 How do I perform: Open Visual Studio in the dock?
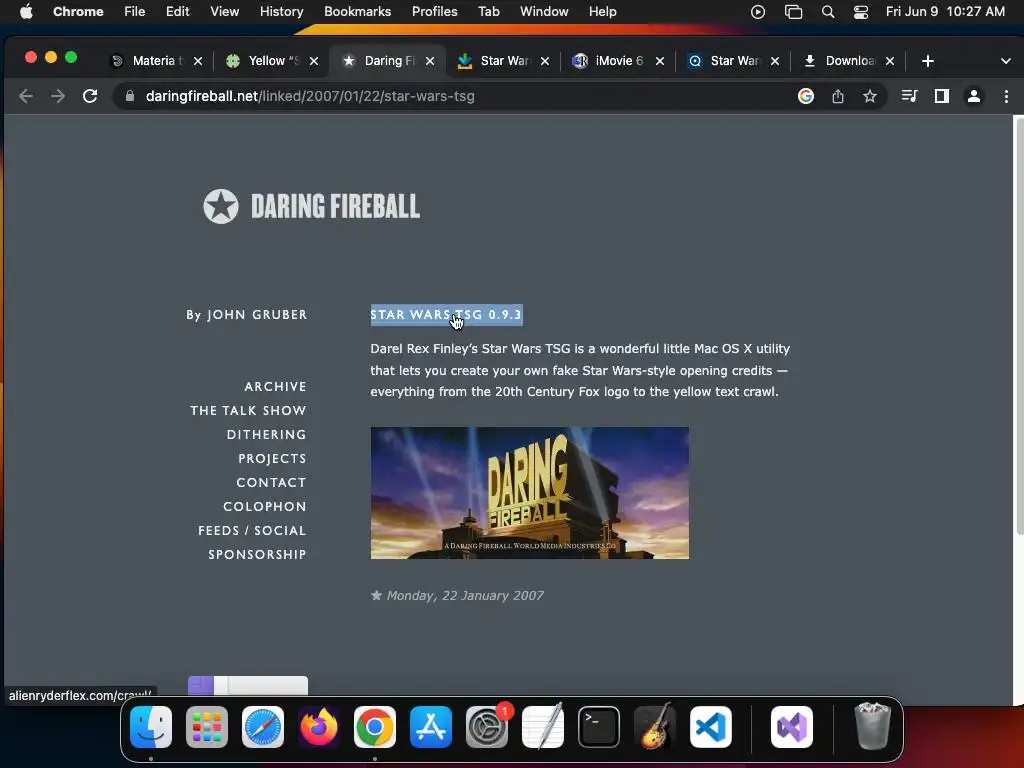[x=792, y=727]
